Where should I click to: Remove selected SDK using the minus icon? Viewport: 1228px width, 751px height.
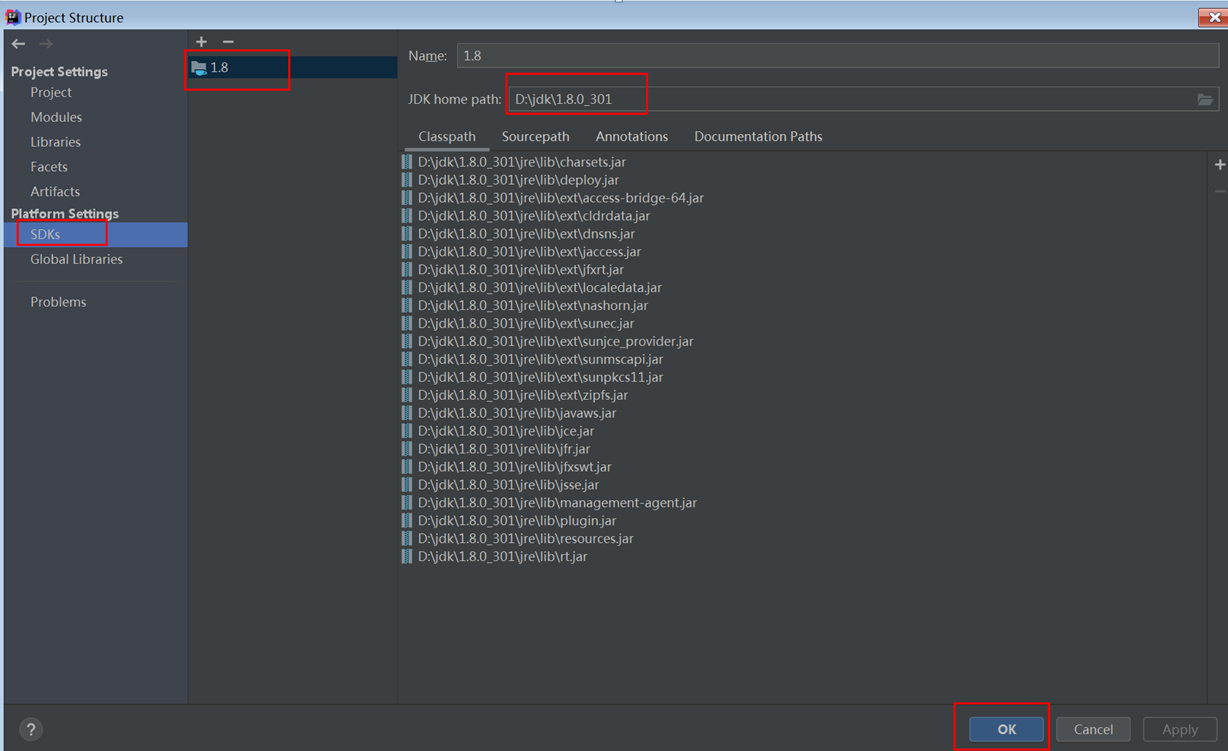coord(226,41)
